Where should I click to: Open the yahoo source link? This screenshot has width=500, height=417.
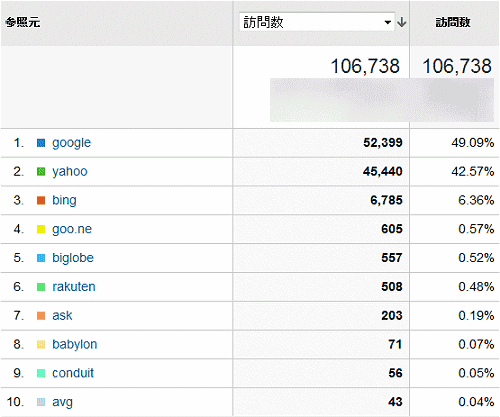tap(70, 171)
